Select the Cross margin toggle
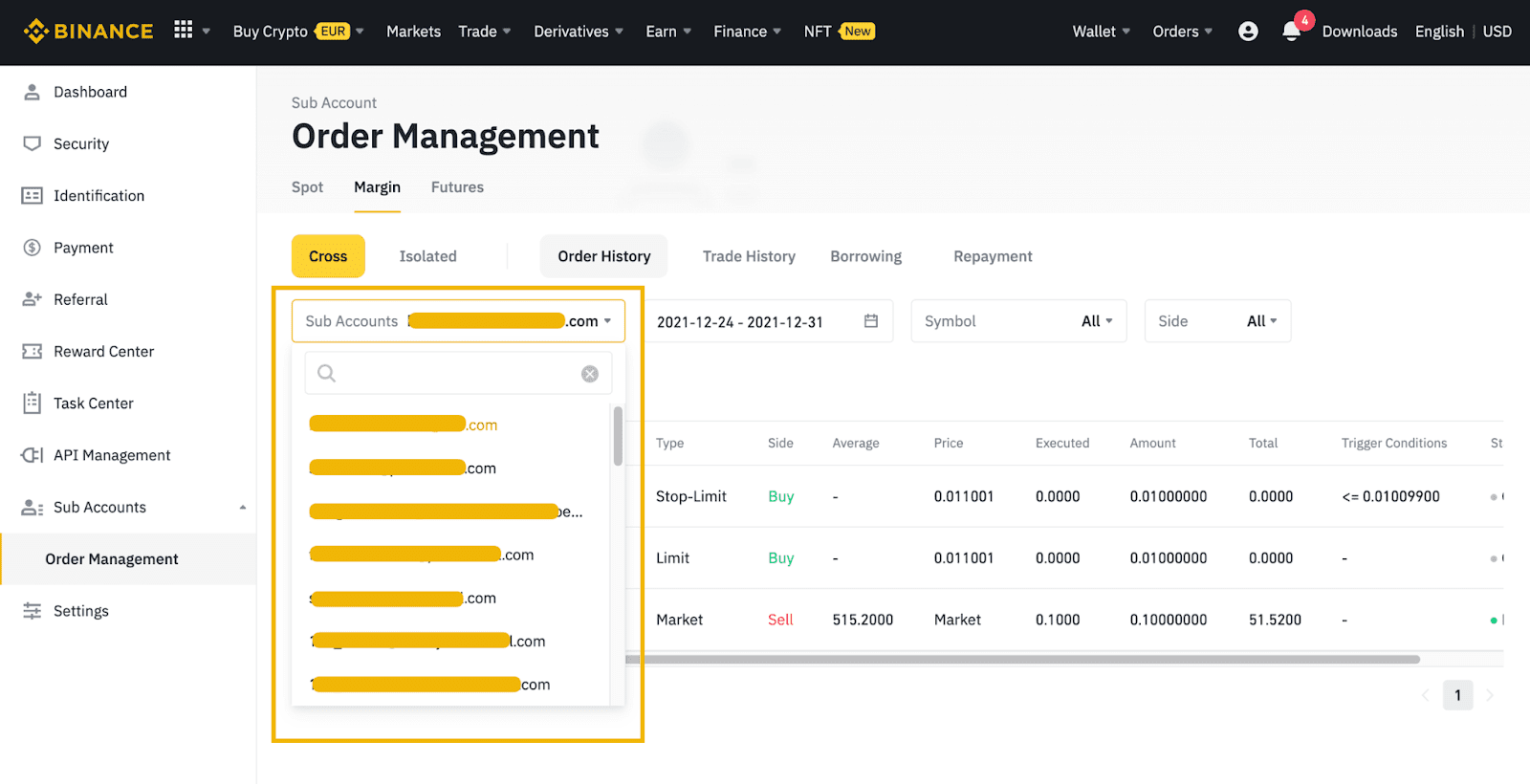The image size is (1530, 784). (x=328, y=256)
